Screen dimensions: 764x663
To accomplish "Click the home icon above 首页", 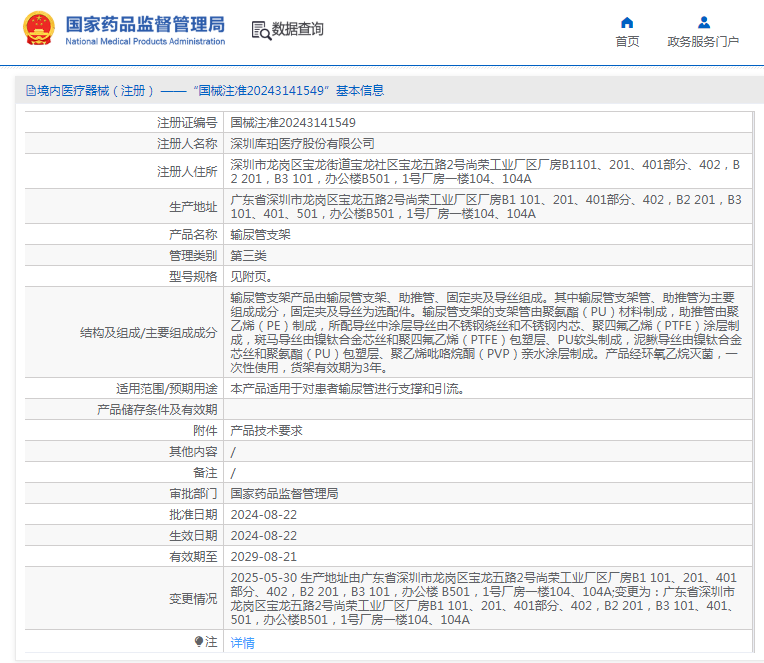I will coord(627,22).
